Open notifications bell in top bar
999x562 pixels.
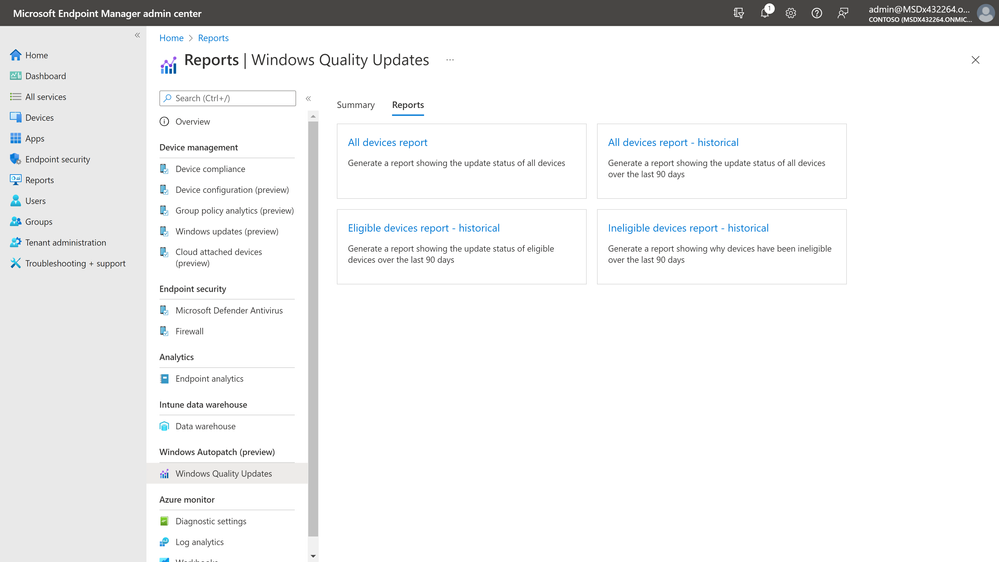(765, 13)
